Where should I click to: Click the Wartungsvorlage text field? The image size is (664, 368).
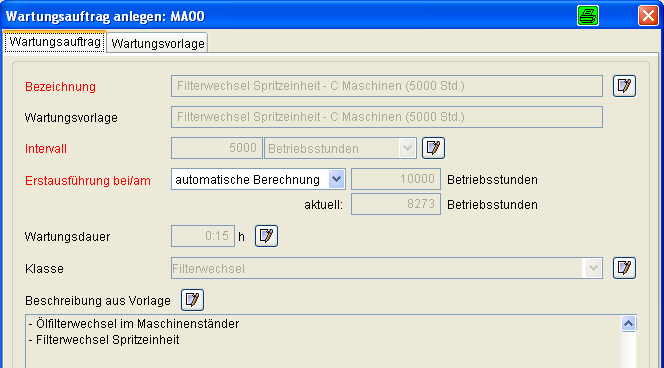point(387,117)
